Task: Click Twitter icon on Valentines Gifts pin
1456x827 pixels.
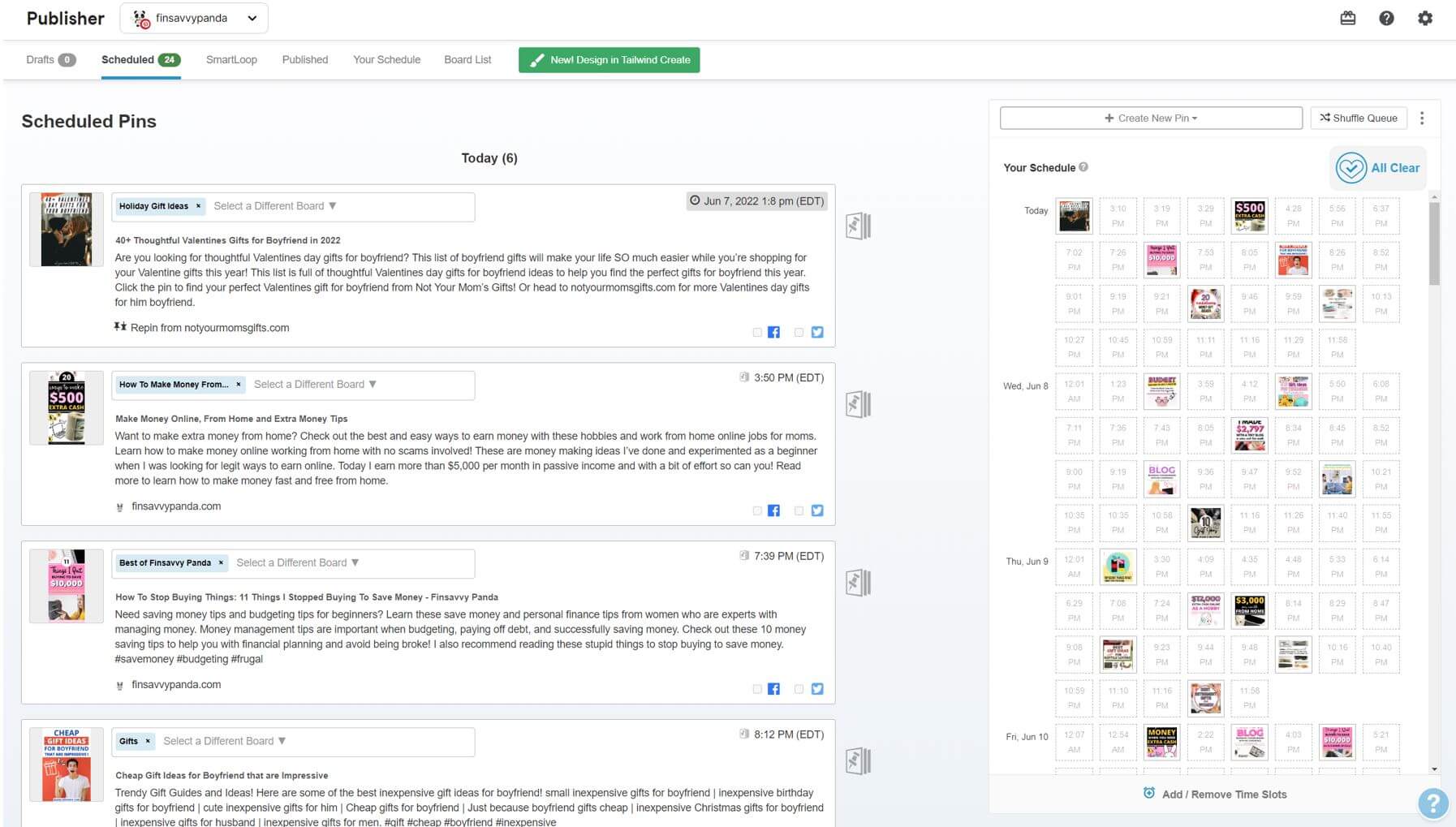Action: coord(817,332)
